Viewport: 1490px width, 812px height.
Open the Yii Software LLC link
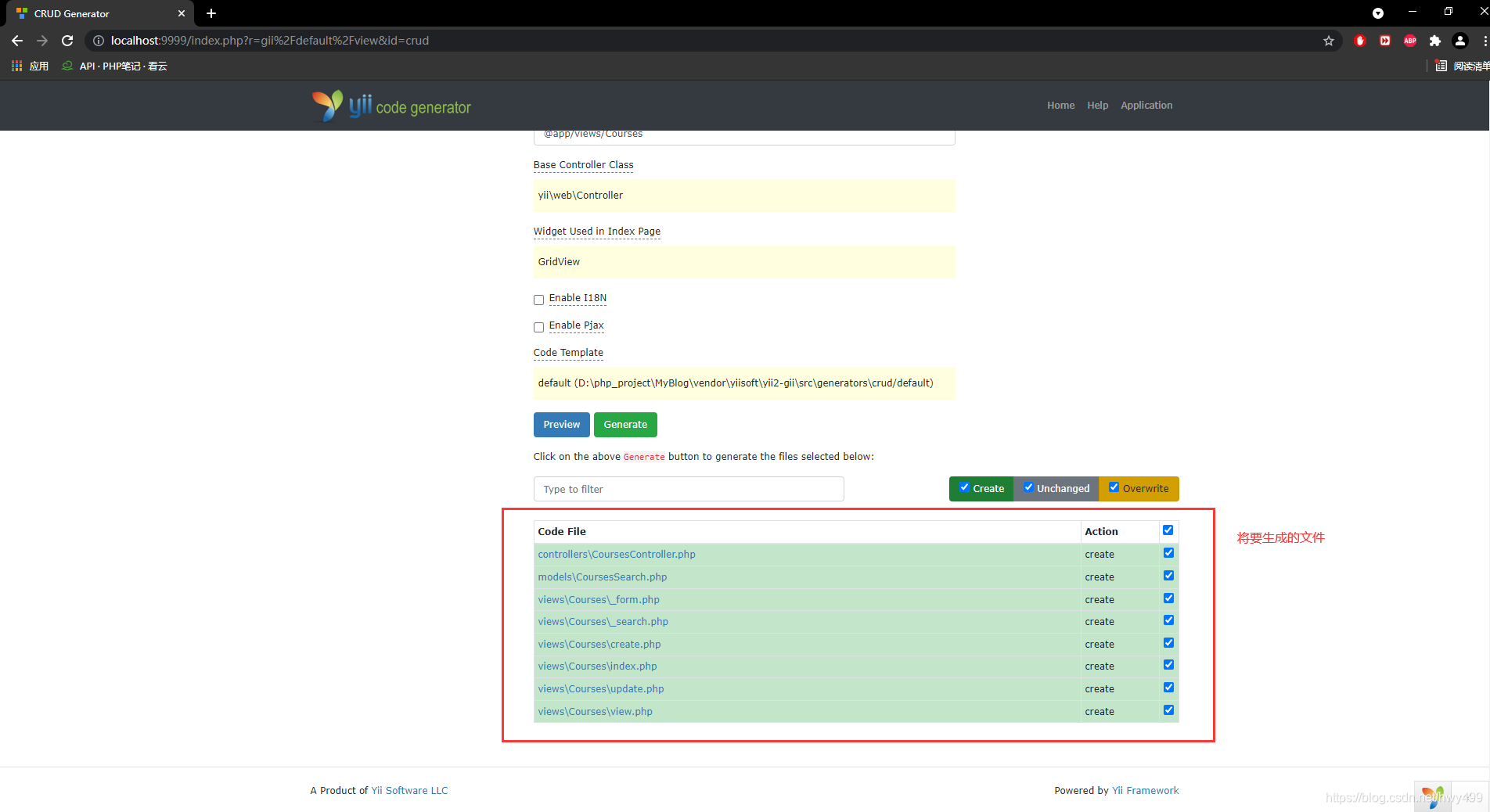click(x=409, y=791)
